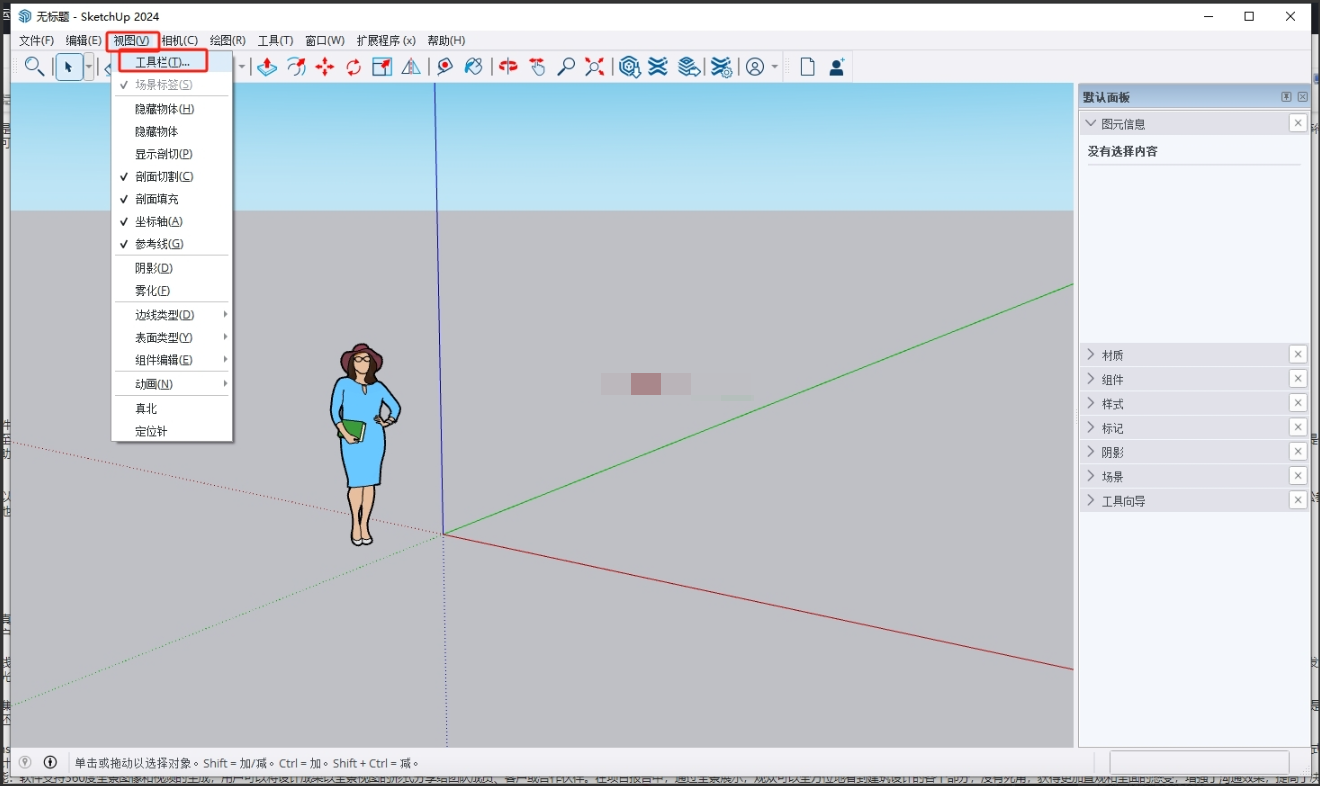Select the 定位针 menu entry

[x=172, y=431]
